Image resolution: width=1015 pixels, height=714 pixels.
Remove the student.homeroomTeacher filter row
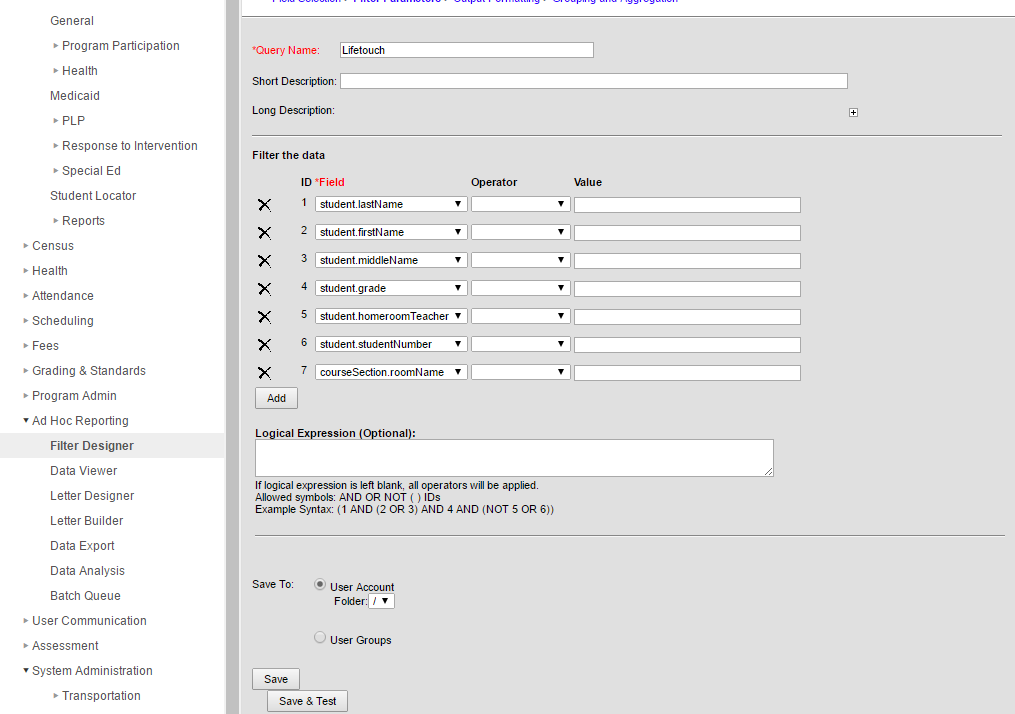[x=264, y=317]
